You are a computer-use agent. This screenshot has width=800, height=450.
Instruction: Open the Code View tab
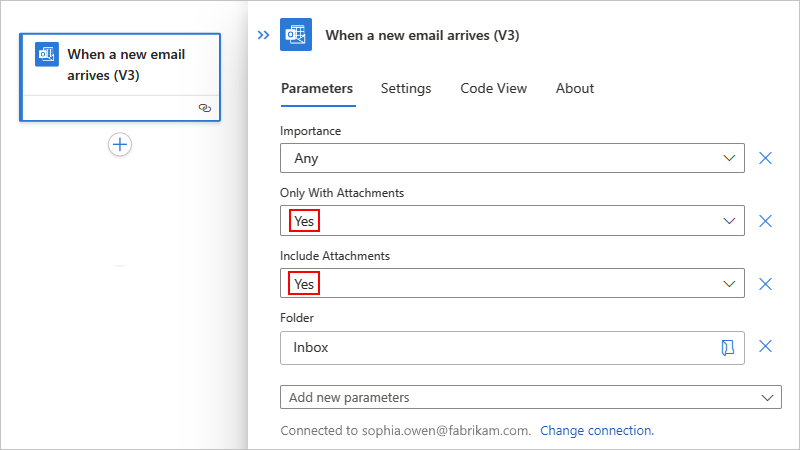click(493, 88)
